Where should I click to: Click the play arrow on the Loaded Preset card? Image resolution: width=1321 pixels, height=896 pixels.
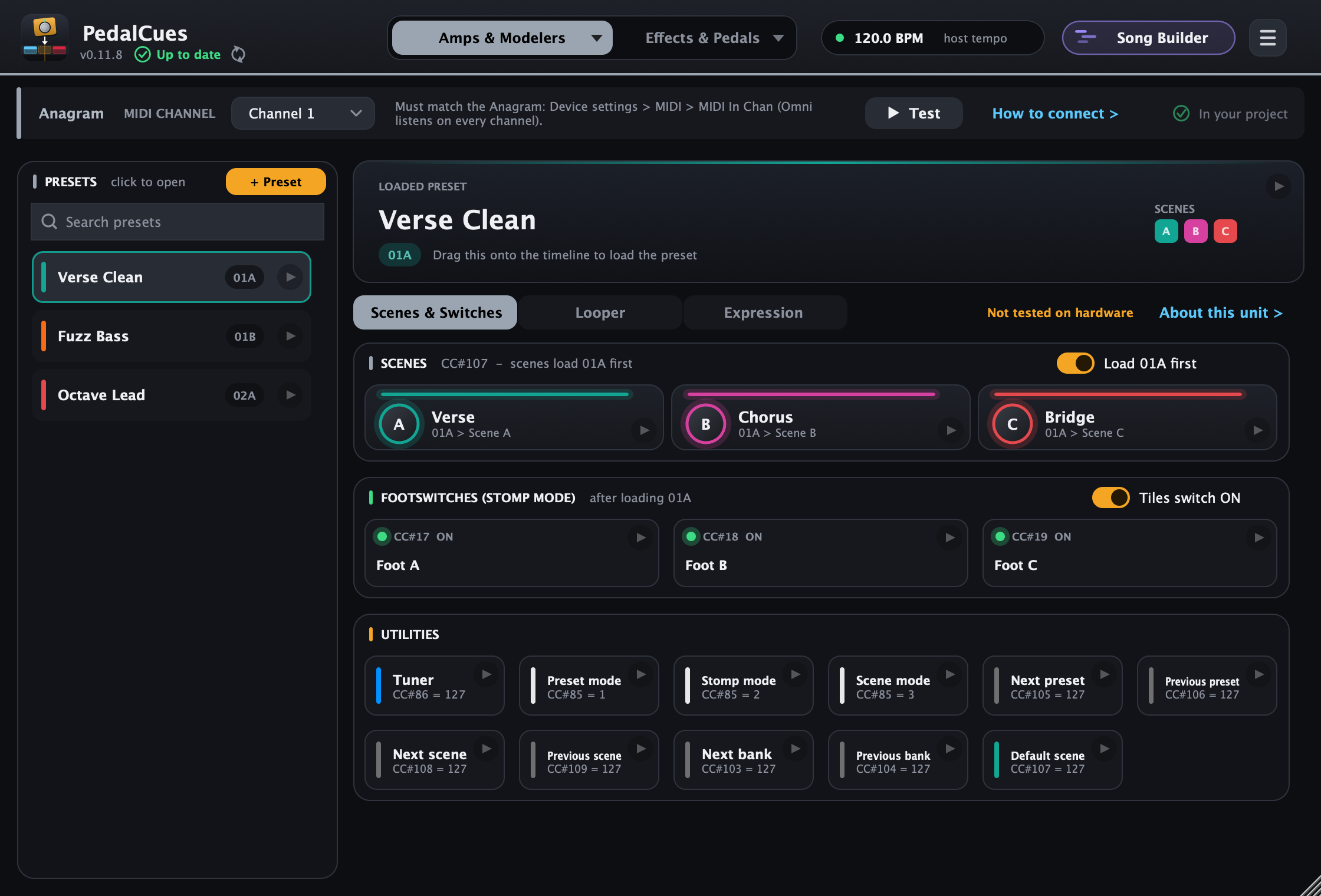pos(1279,186)
